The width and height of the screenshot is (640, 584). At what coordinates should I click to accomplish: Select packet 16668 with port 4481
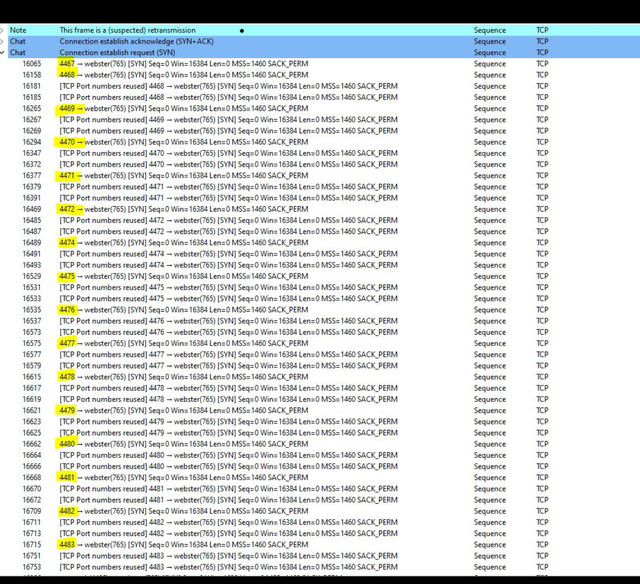point(320,478)
